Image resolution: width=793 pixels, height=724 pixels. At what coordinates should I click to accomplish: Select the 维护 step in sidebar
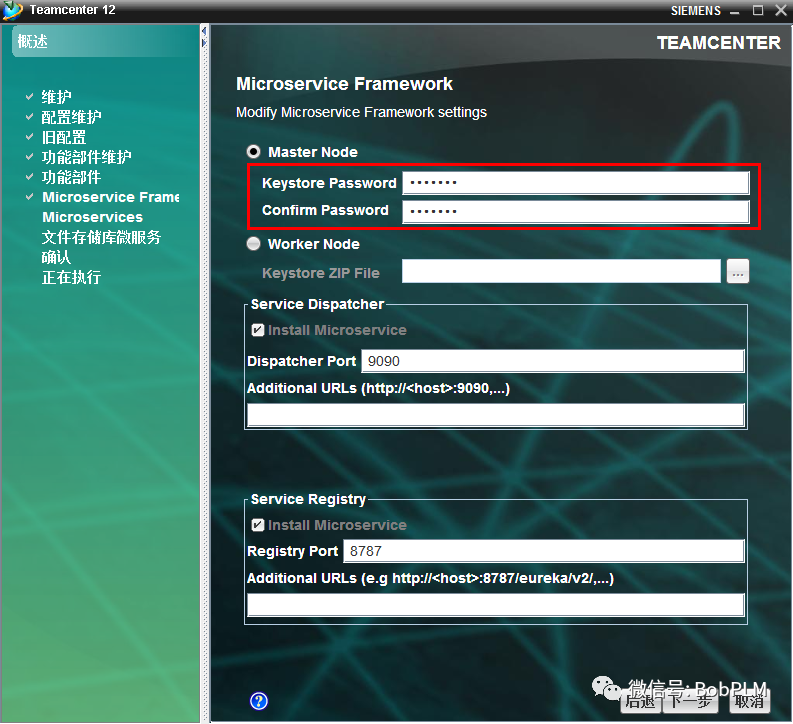[x=56, y=97]
